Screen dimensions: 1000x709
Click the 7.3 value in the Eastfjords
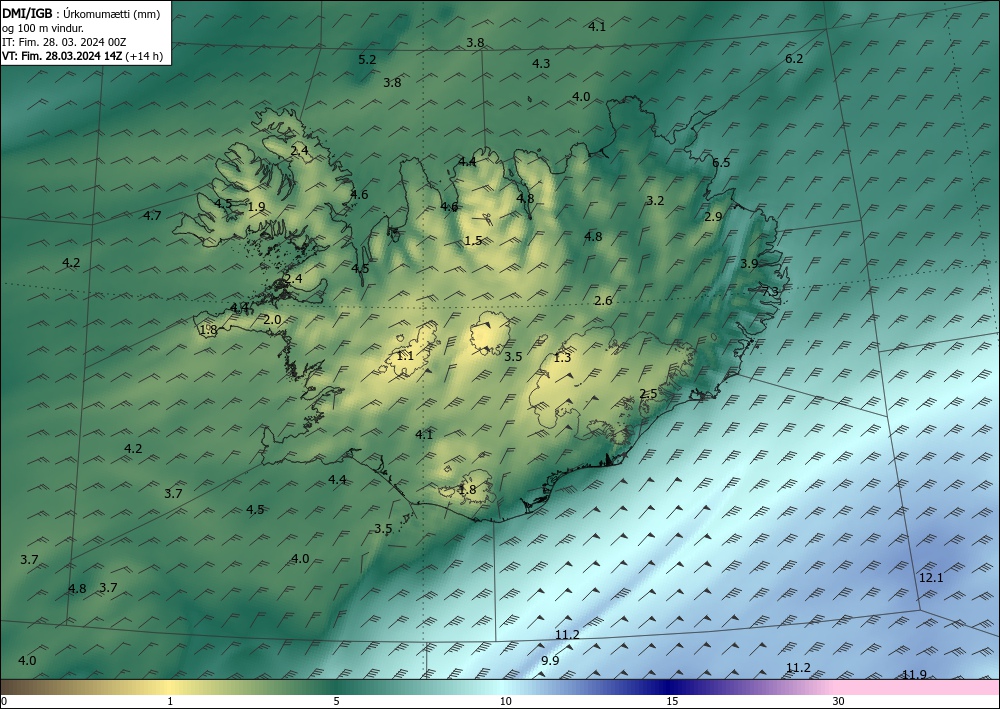770,291
